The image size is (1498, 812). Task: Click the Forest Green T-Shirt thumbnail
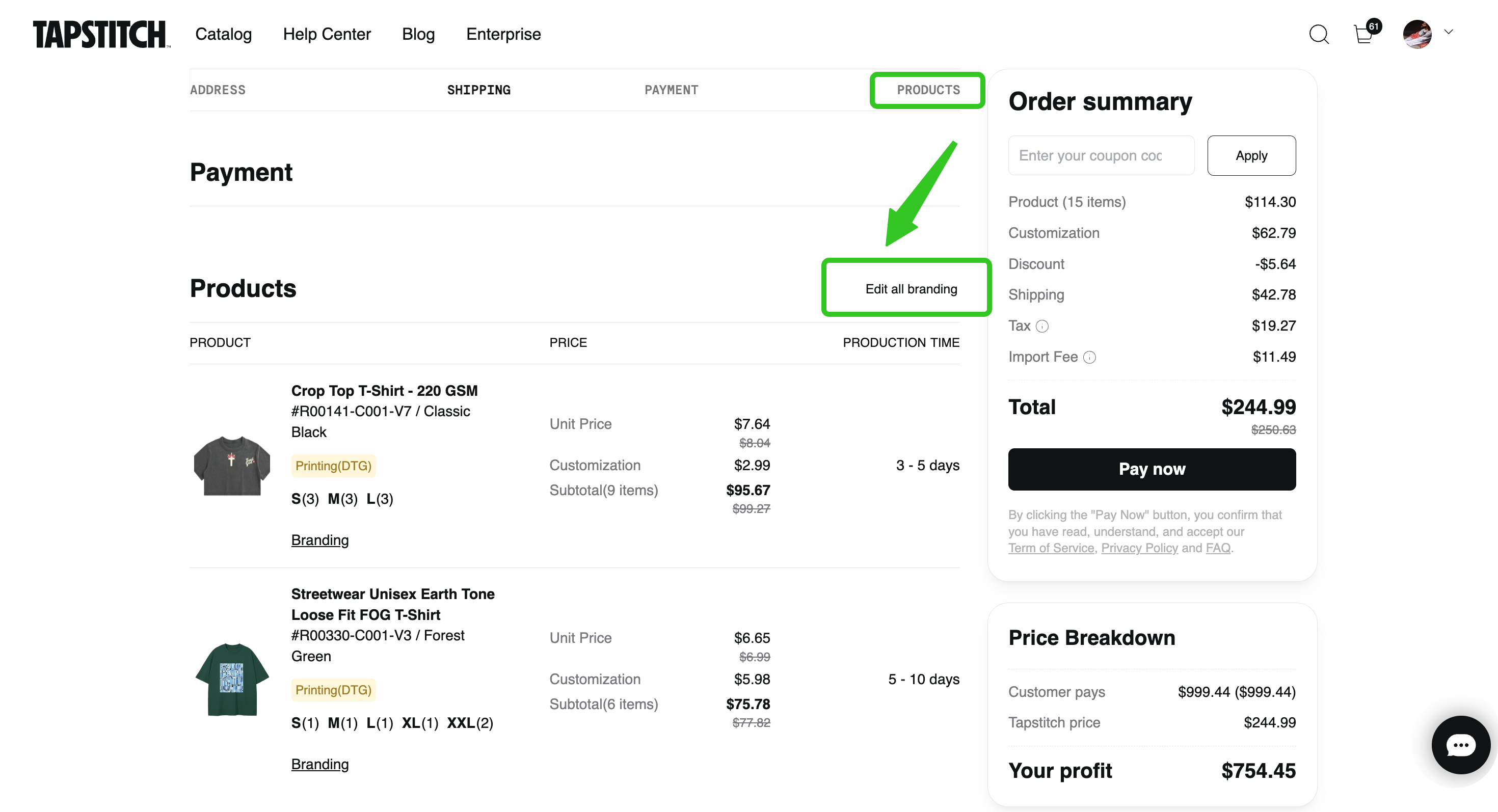(x=232, y=680)
